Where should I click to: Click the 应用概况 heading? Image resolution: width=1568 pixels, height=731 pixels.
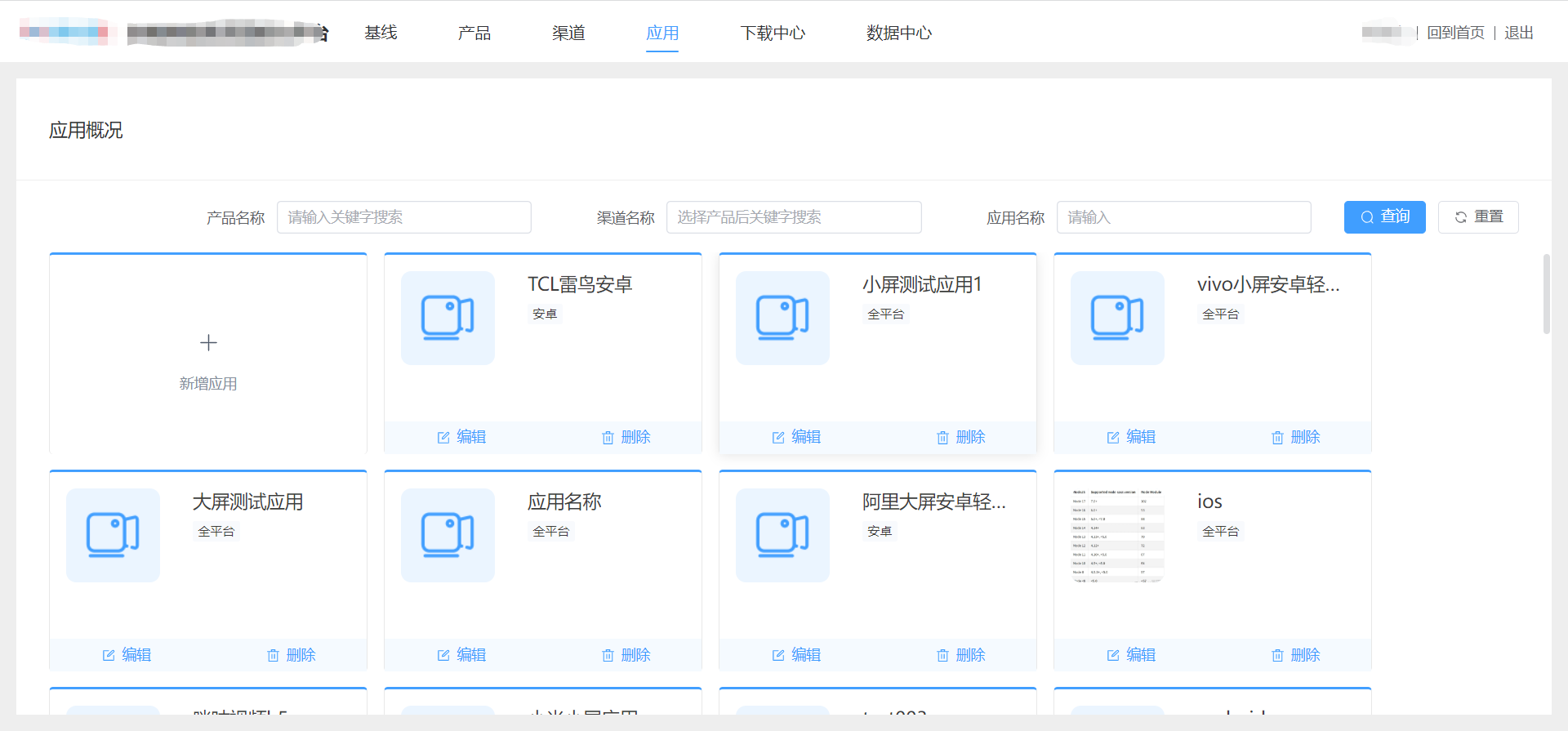coord(86,131)
